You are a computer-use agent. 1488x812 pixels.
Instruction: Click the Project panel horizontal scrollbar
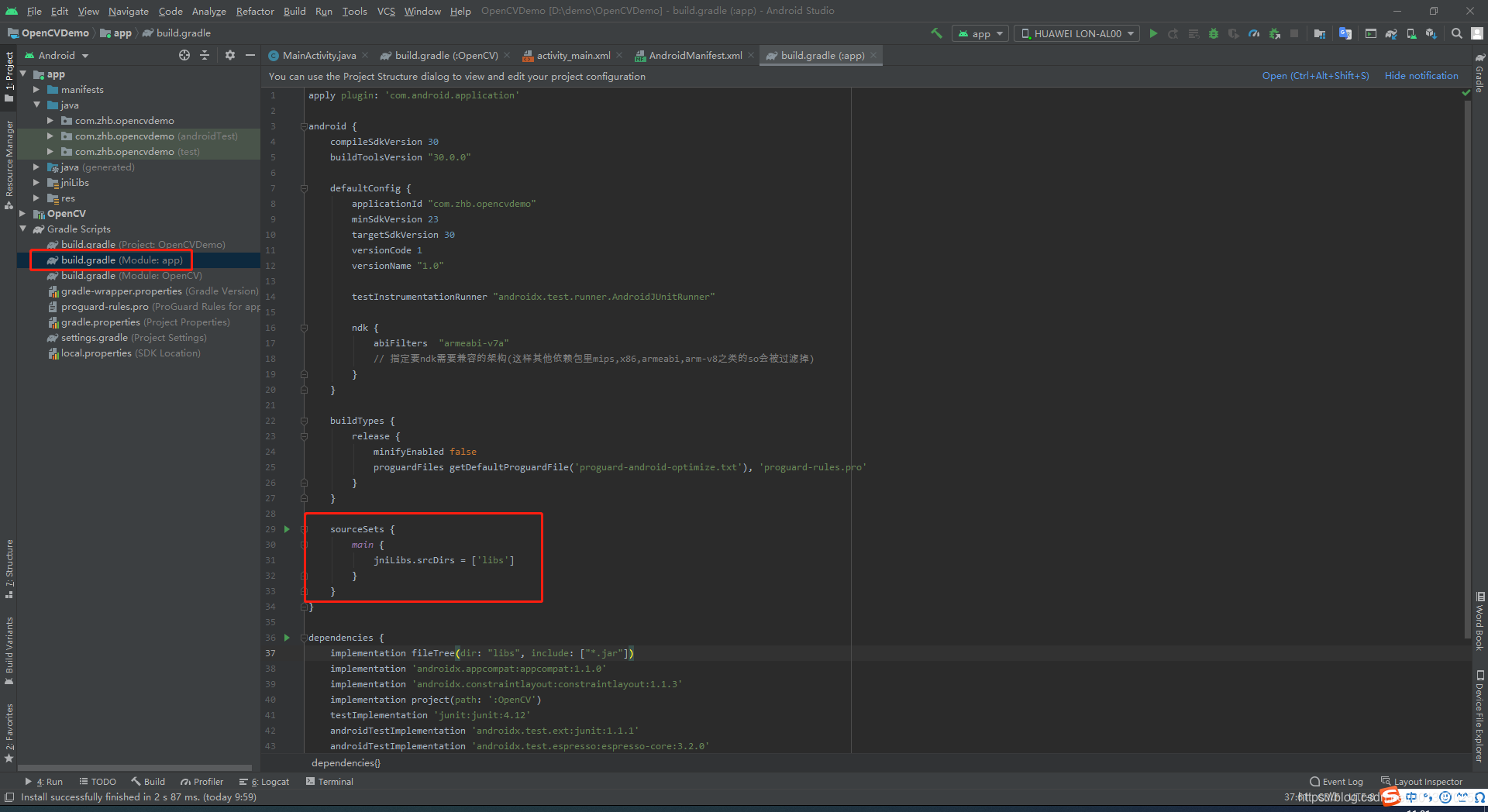coord(136,768)
